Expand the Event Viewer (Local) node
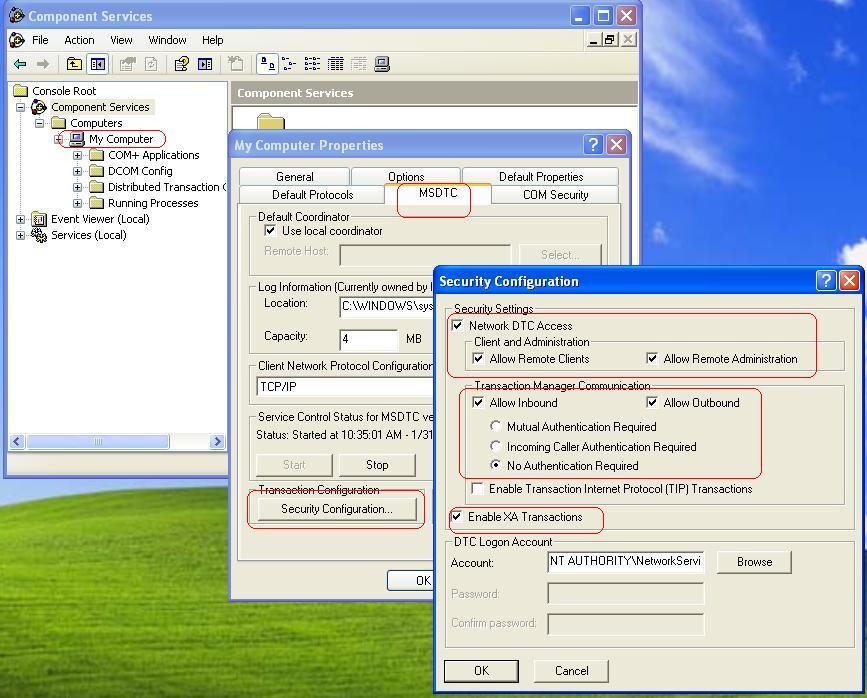 [x=20, y=220]
